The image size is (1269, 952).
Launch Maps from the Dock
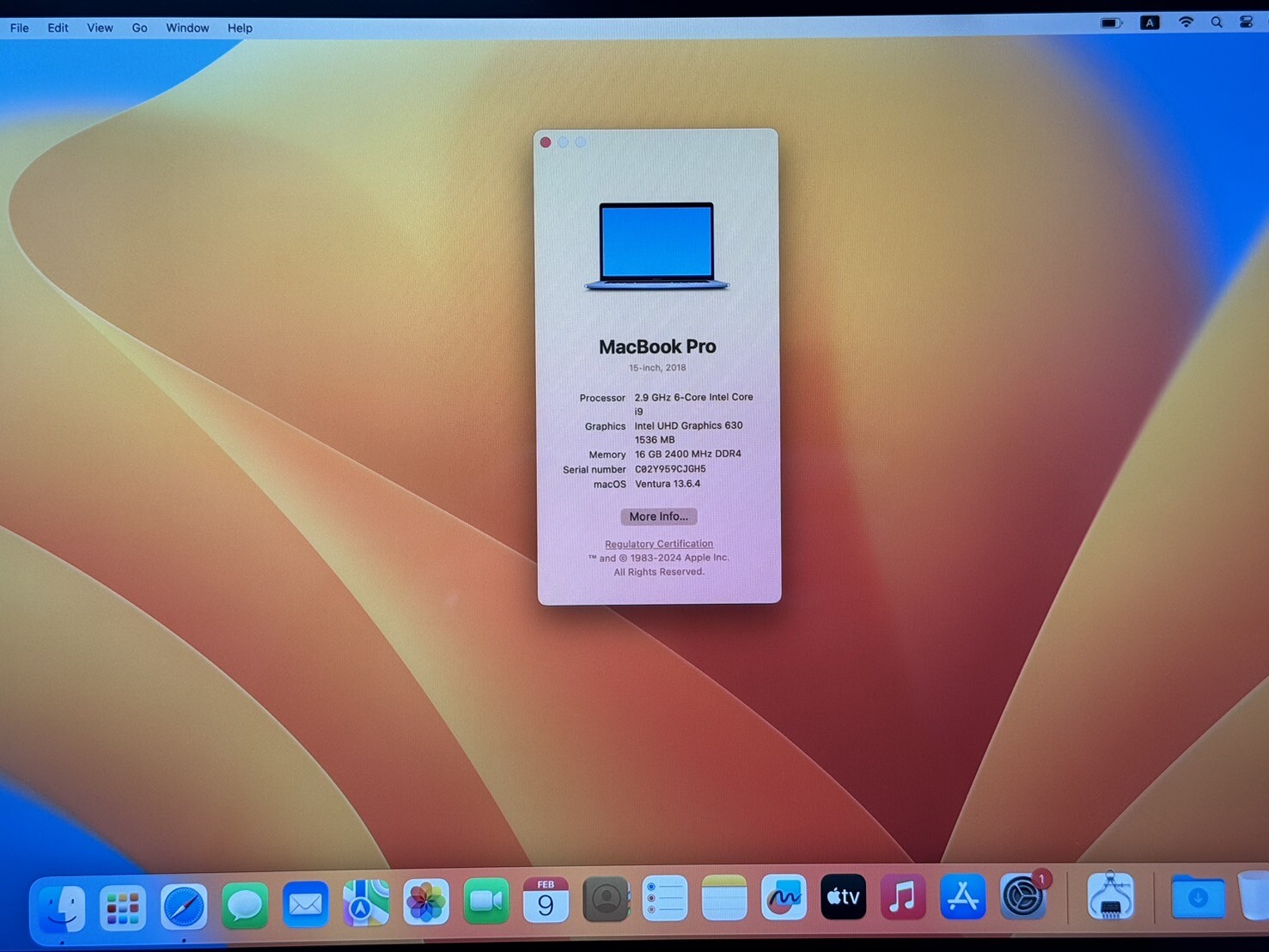pyautogui.click(x=366, y=904)
